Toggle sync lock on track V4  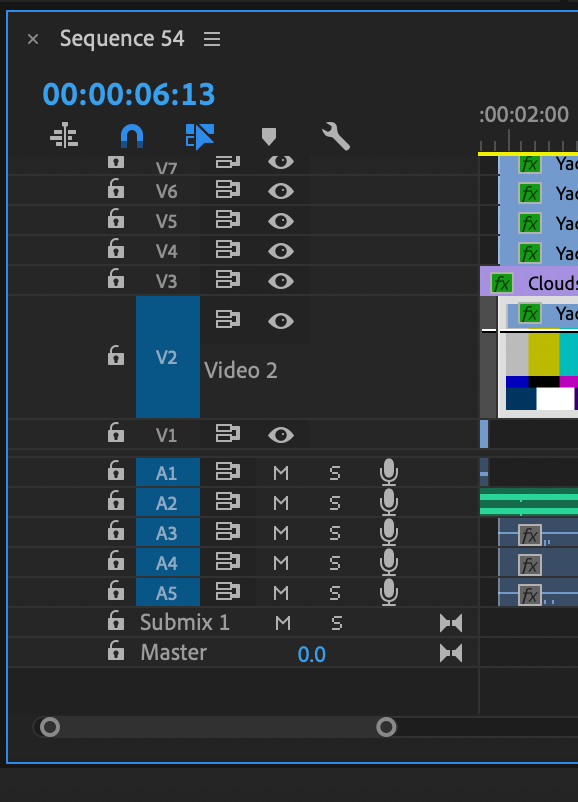coord(228,250)
